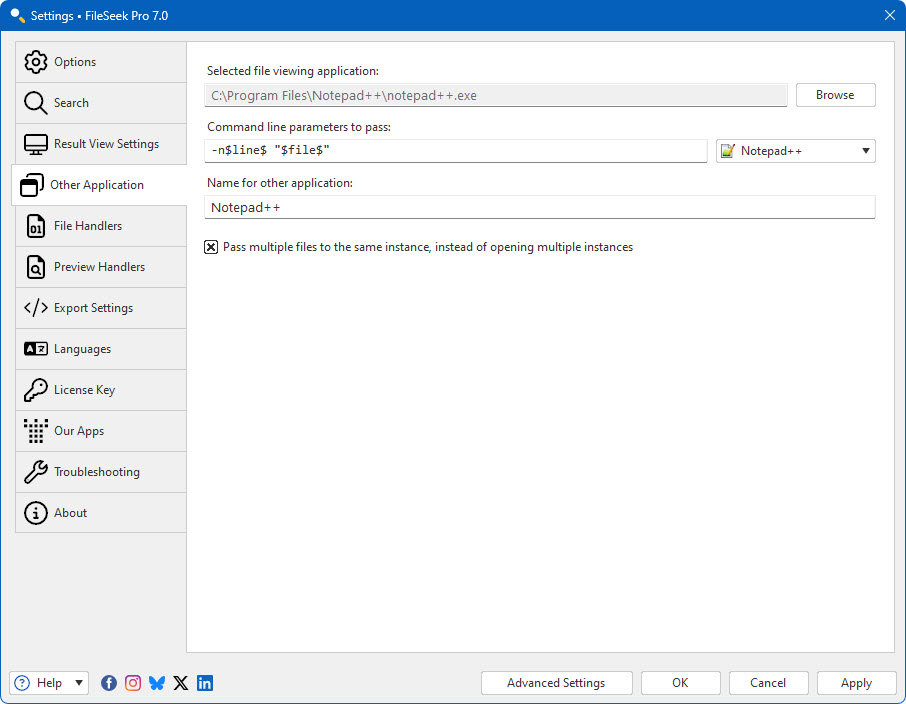
Task: Click the Troubleshooting wrench icon
Action: tap(35, 472)
